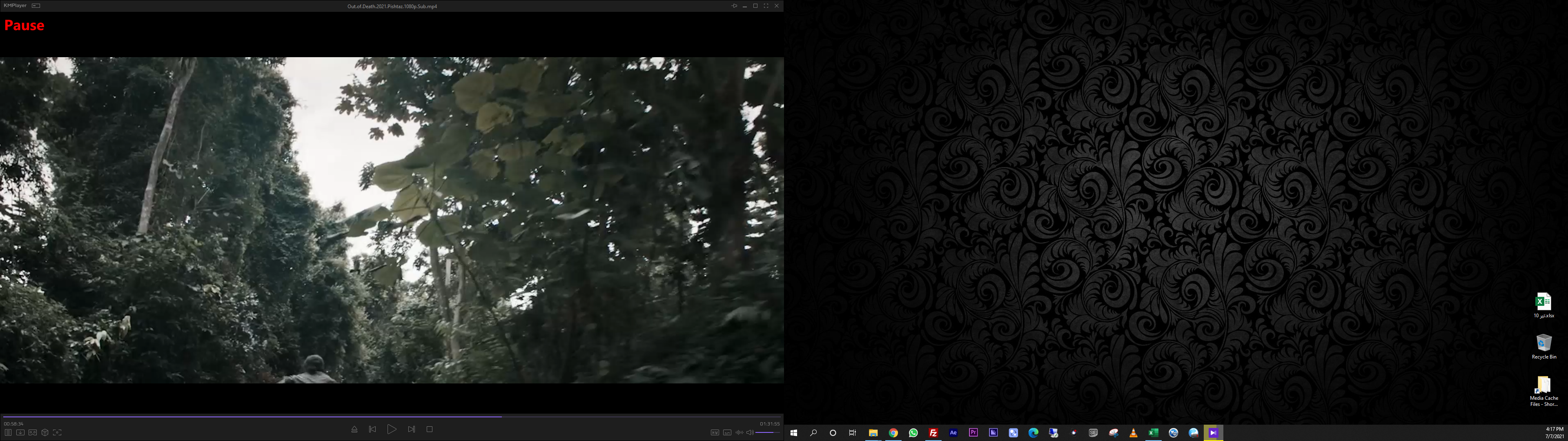Open VLC from the Windows taskbar
The width and height of the screenshot is (1568, 441).
[x=1133, y=433]
